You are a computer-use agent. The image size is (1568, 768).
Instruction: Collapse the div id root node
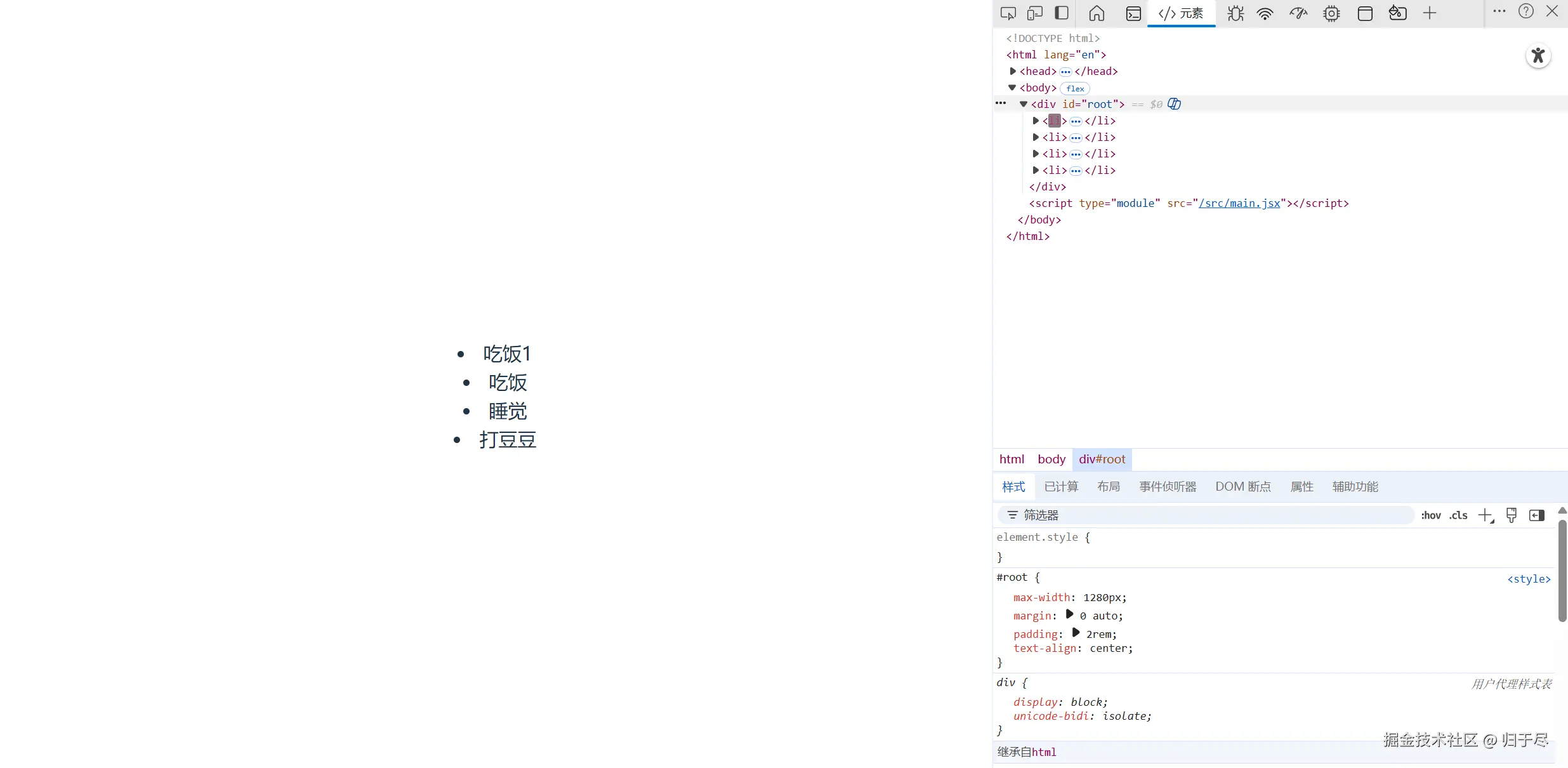tap(1024, 104)
